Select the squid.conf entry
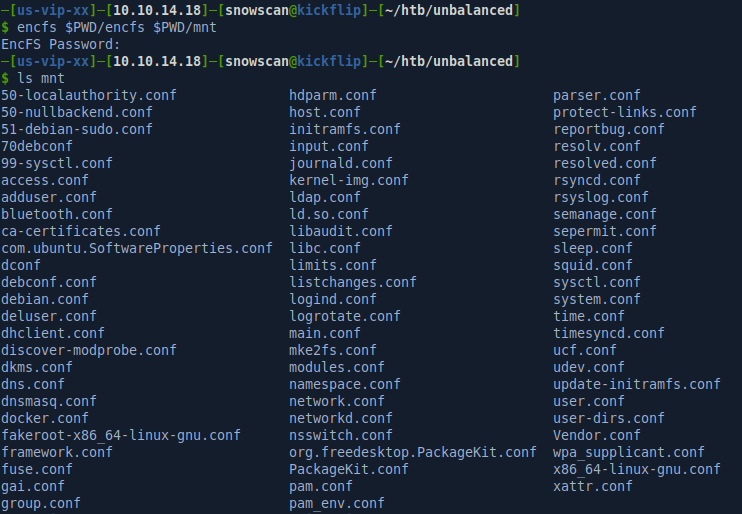The height and width of the screenshot is (514, 742). click(x=593, y=265)
